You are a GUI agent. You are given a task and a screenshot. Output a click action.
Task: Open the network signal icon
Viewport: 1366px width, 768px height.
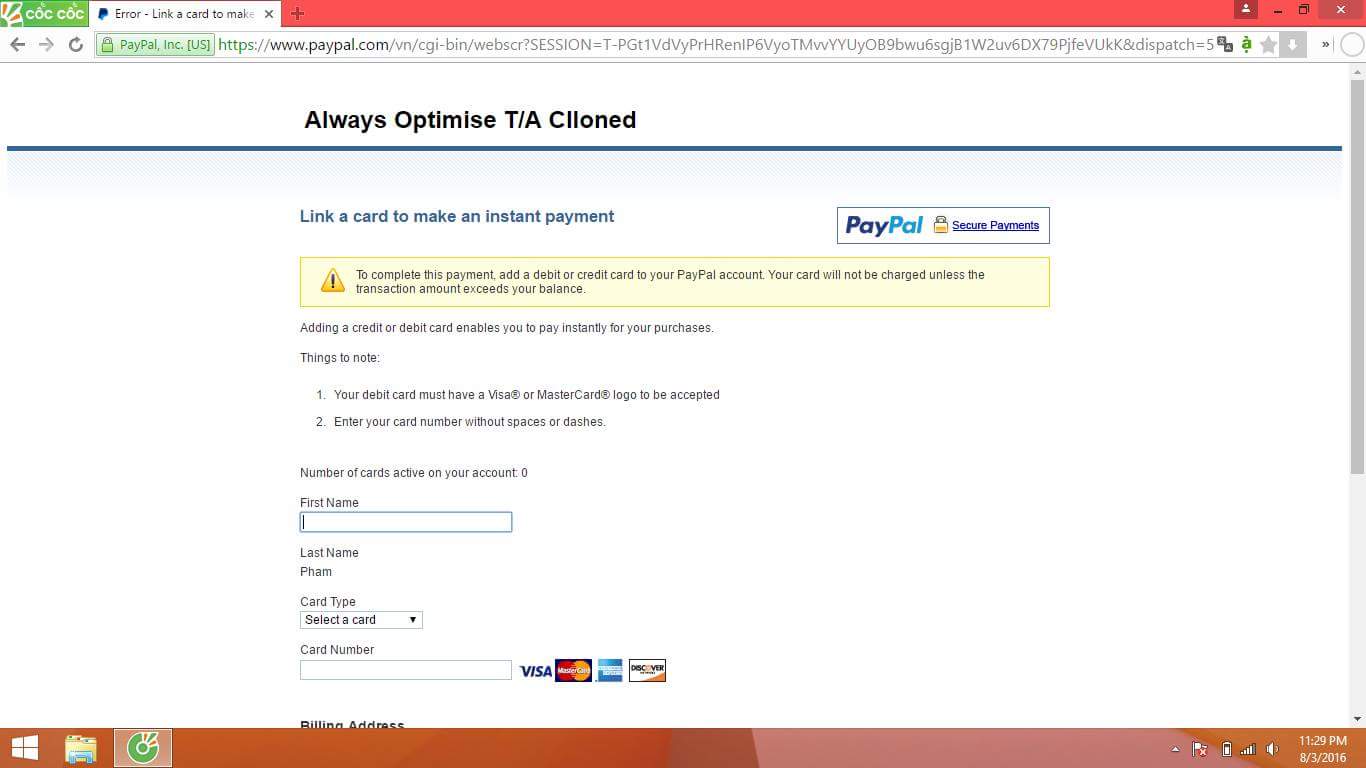click(x=1248, y=749)
